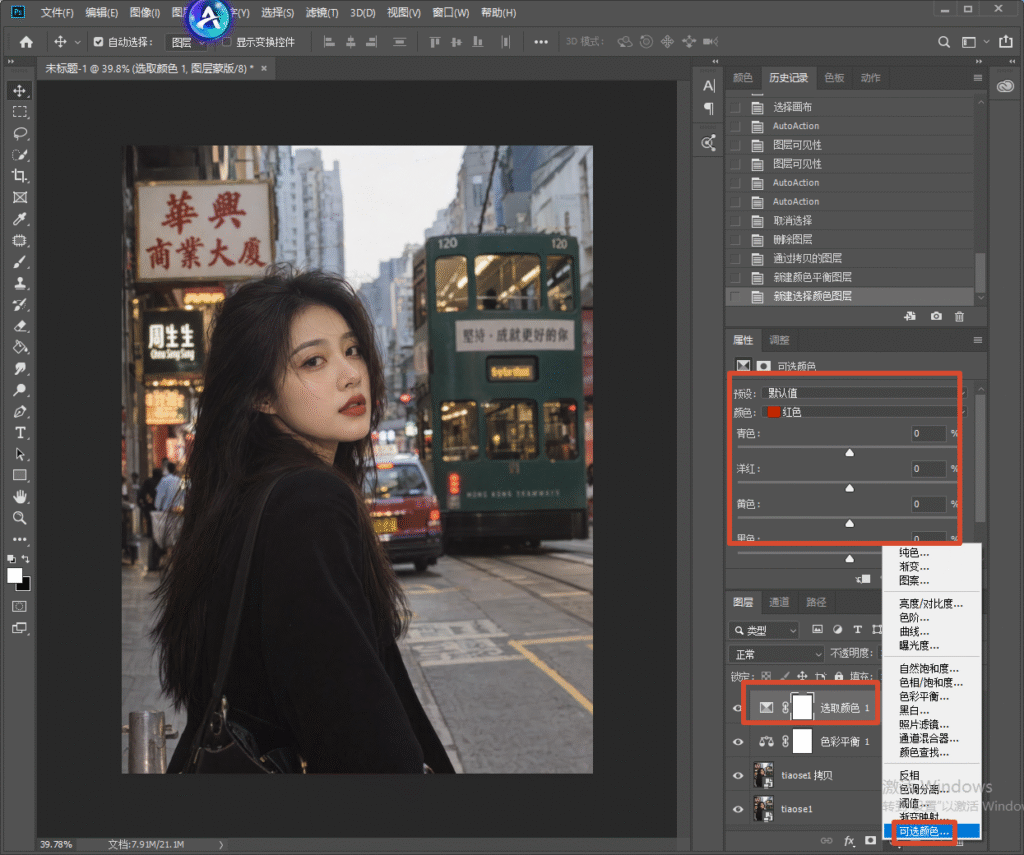Click the foreground color swatch

[x=14, y=575]
